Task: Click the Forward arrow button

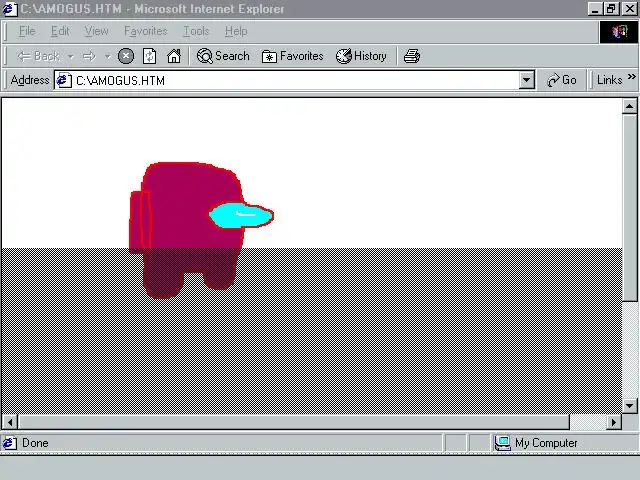Action: click(89, 56)
